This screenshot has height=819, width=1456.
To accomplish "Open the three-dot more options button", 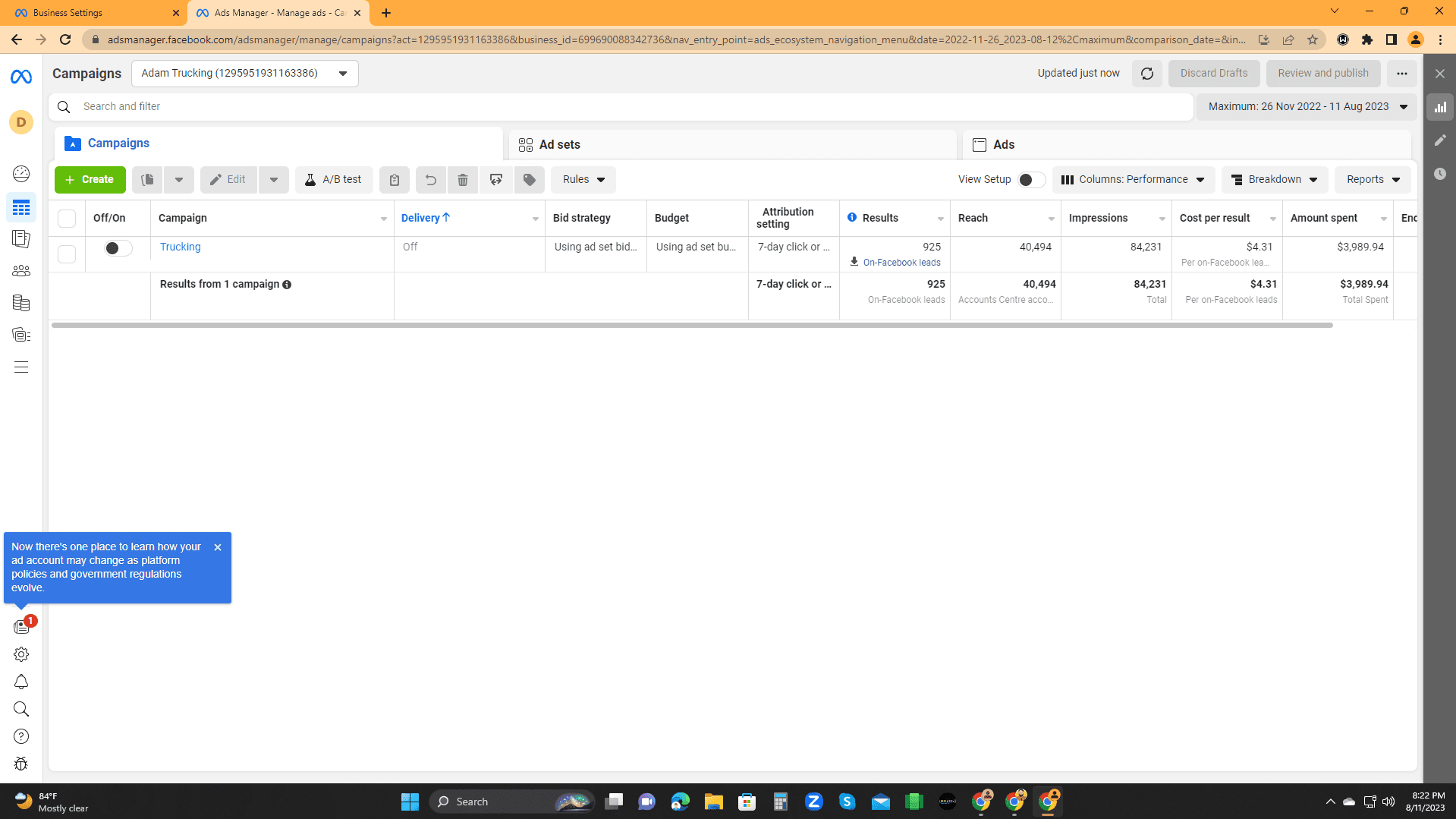I will coord(1402,74).
